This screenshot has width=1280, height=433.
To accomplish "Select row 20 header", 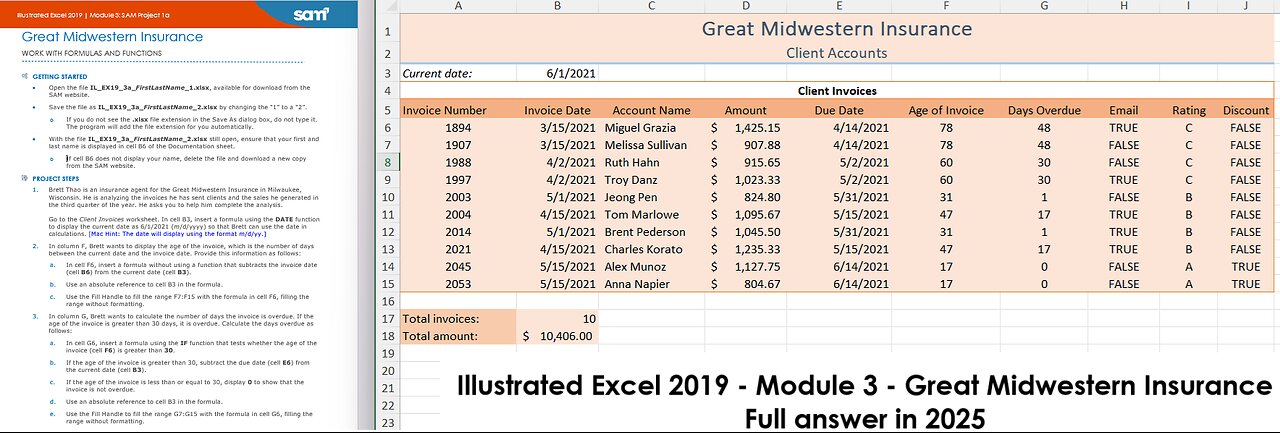I will pos(387,370).
